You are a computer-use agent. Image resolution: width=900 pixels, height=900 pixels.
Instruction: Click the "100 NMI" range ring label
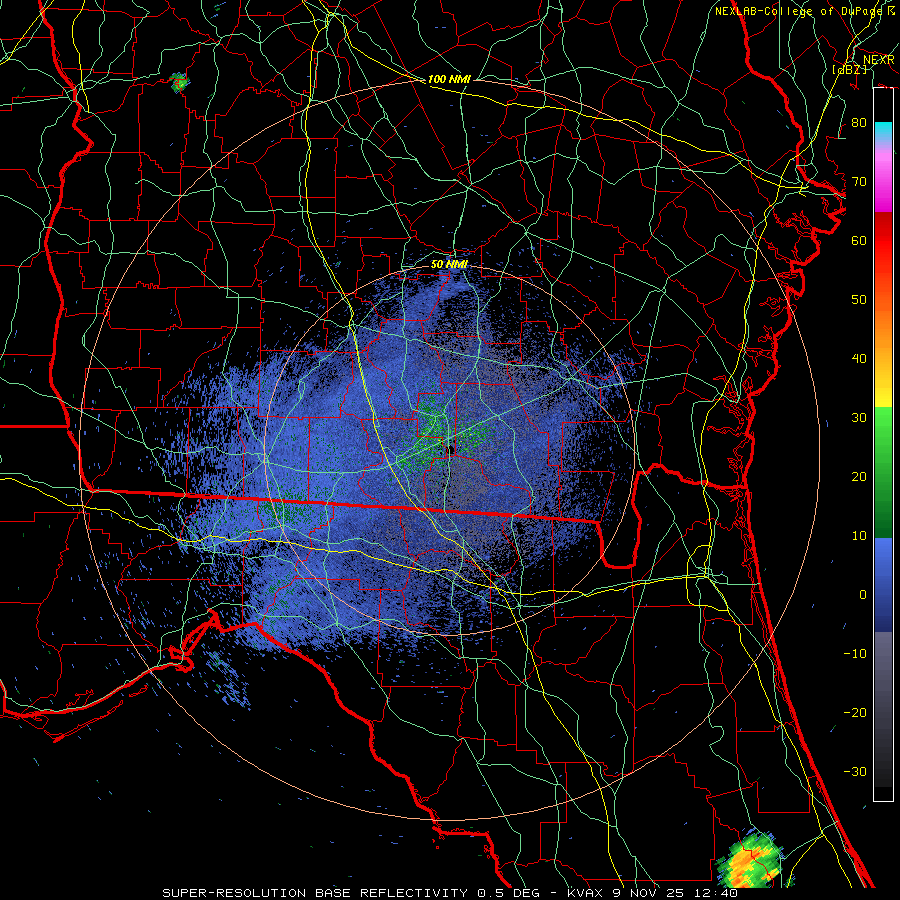[x=449, y=79]
